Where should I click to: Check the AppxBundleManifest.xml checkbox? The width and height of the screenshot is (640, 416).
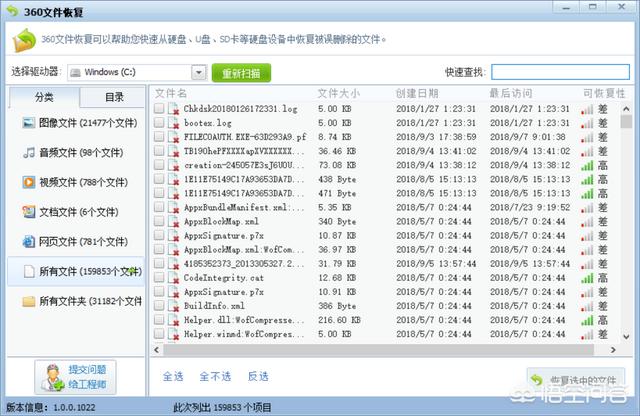(x=159, y=207)
